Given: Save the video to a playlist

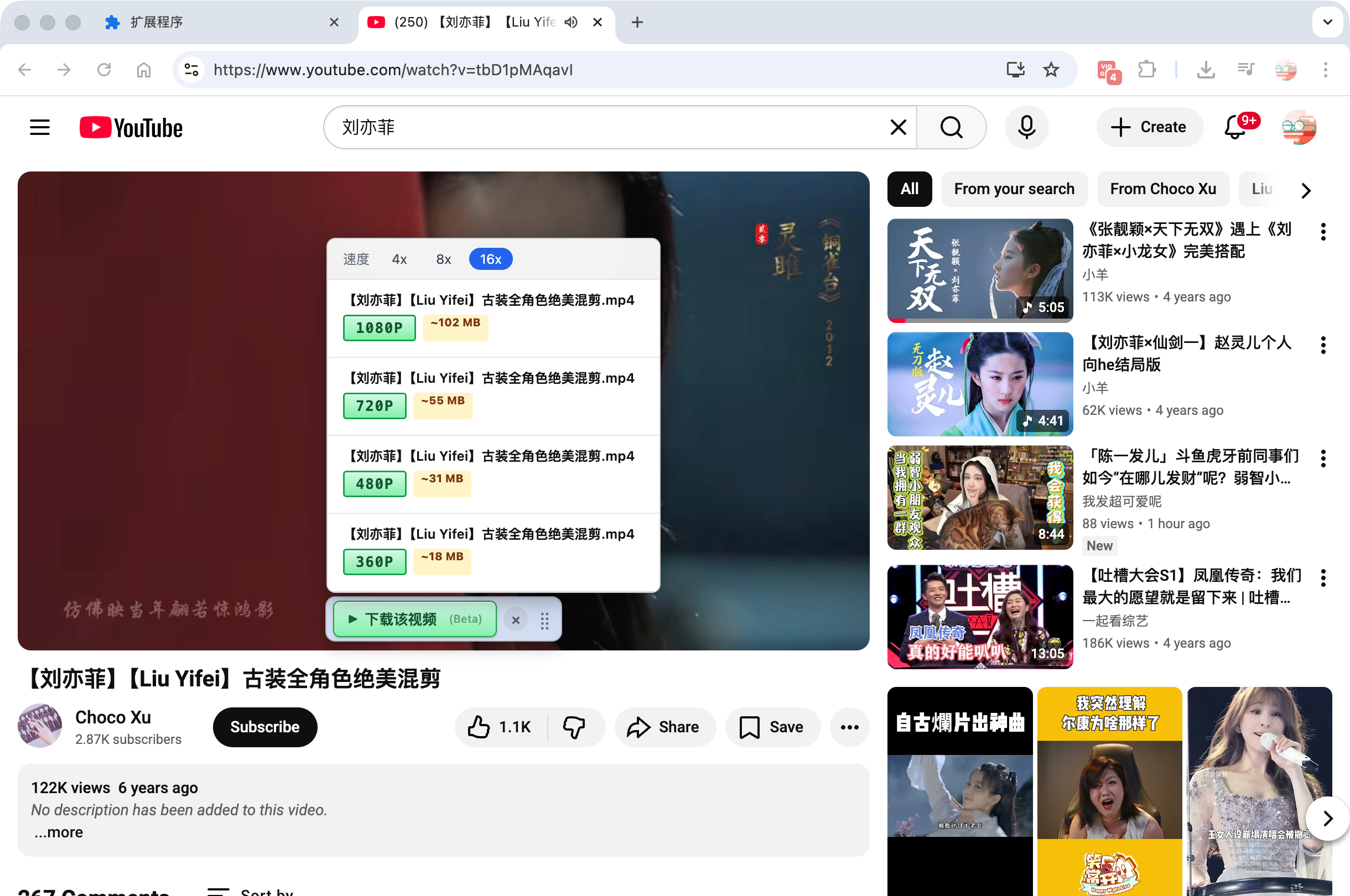Looking at the screenshot, I should (772, 727).
